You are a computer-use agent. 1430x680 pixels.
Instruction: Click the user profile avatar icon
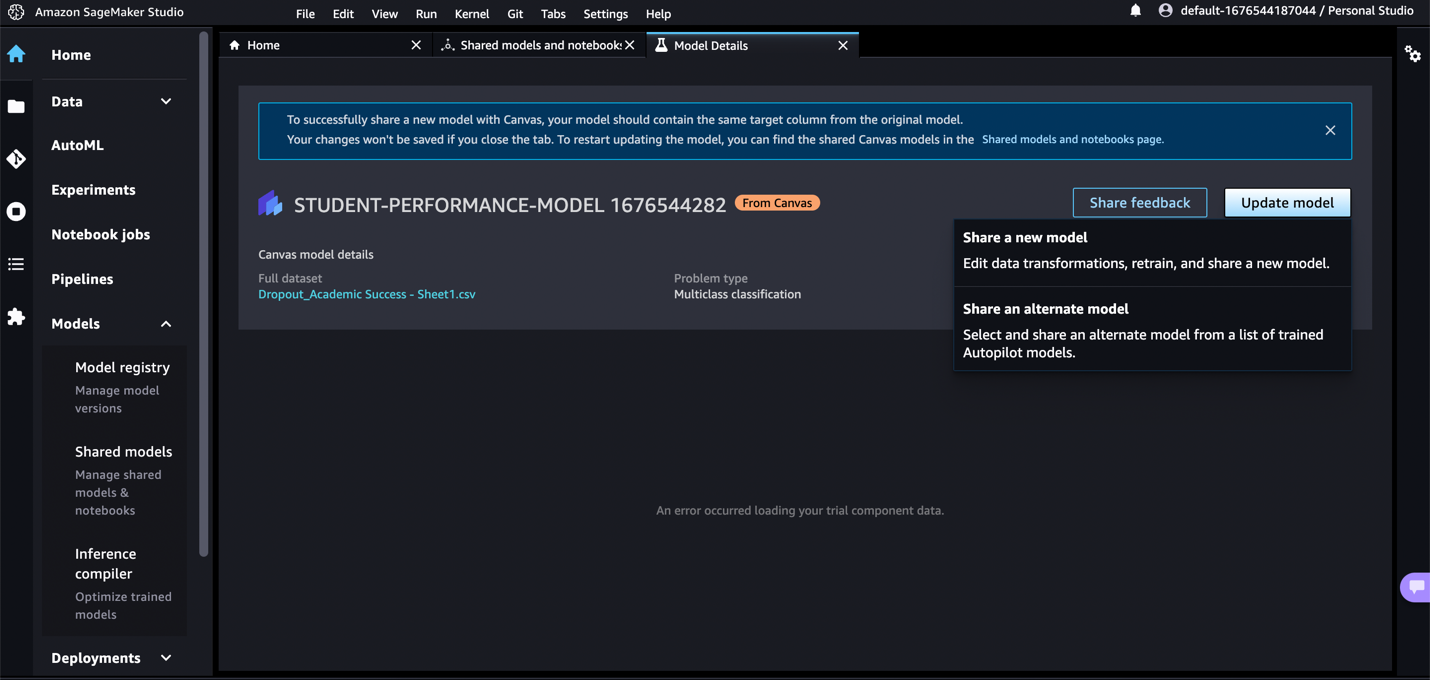pyautogui.click(x=1165, y=11)
